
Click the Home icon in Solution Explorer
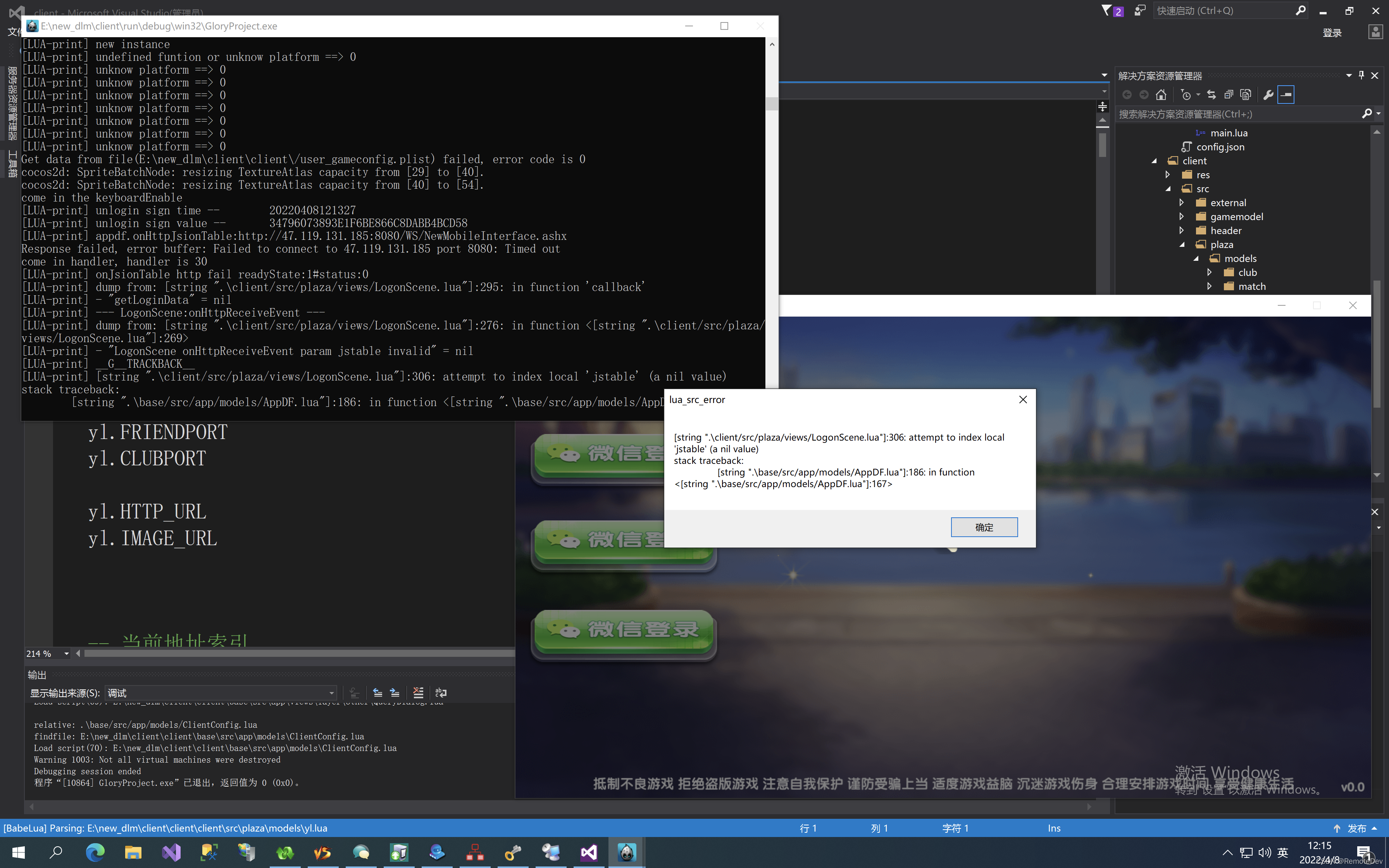click(x=1161, y=95)
